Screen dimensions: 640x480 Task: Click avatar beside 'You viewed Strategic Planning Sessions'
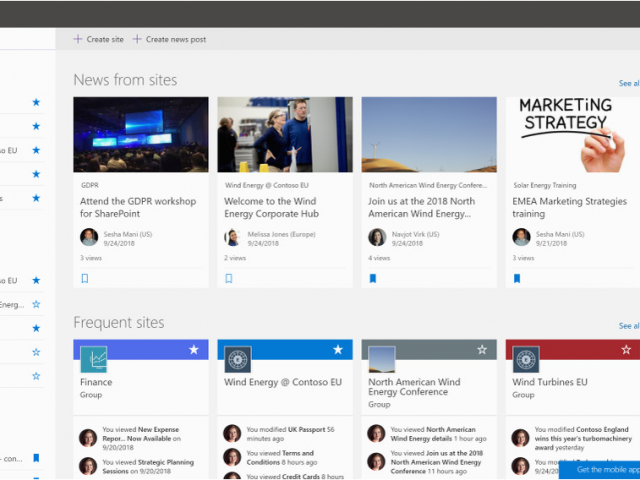(x=88, y=466)
